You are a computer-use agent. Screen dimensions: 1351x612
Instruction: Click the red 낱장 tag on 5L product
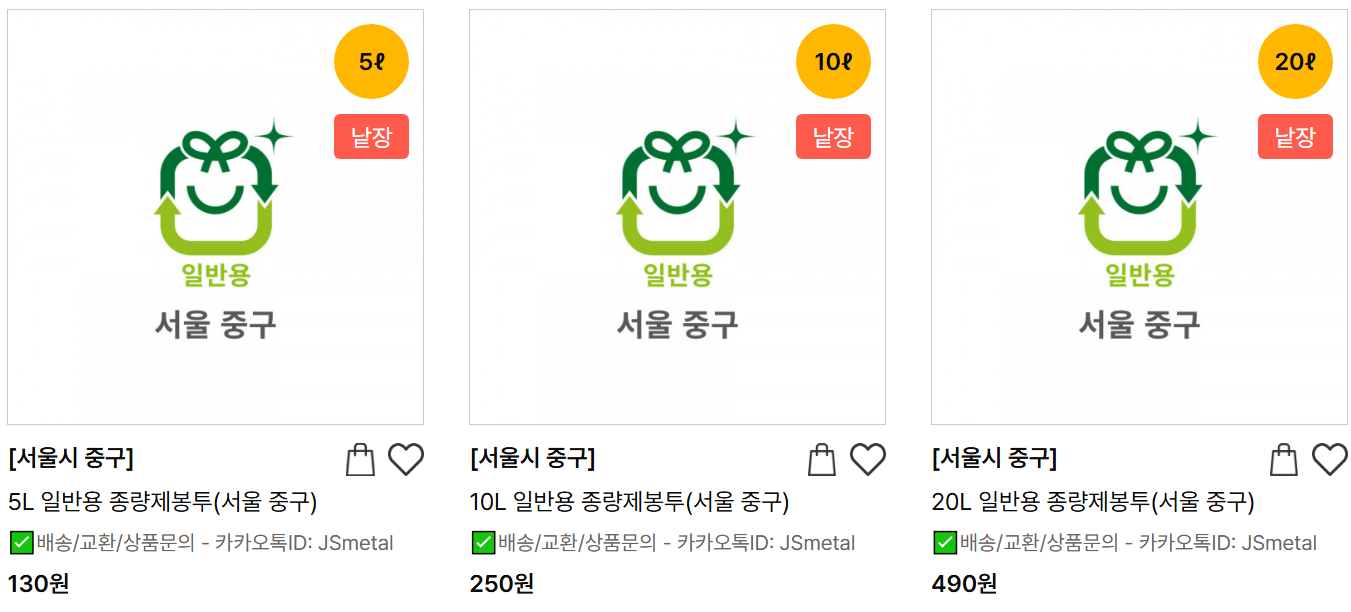[371, 137]
